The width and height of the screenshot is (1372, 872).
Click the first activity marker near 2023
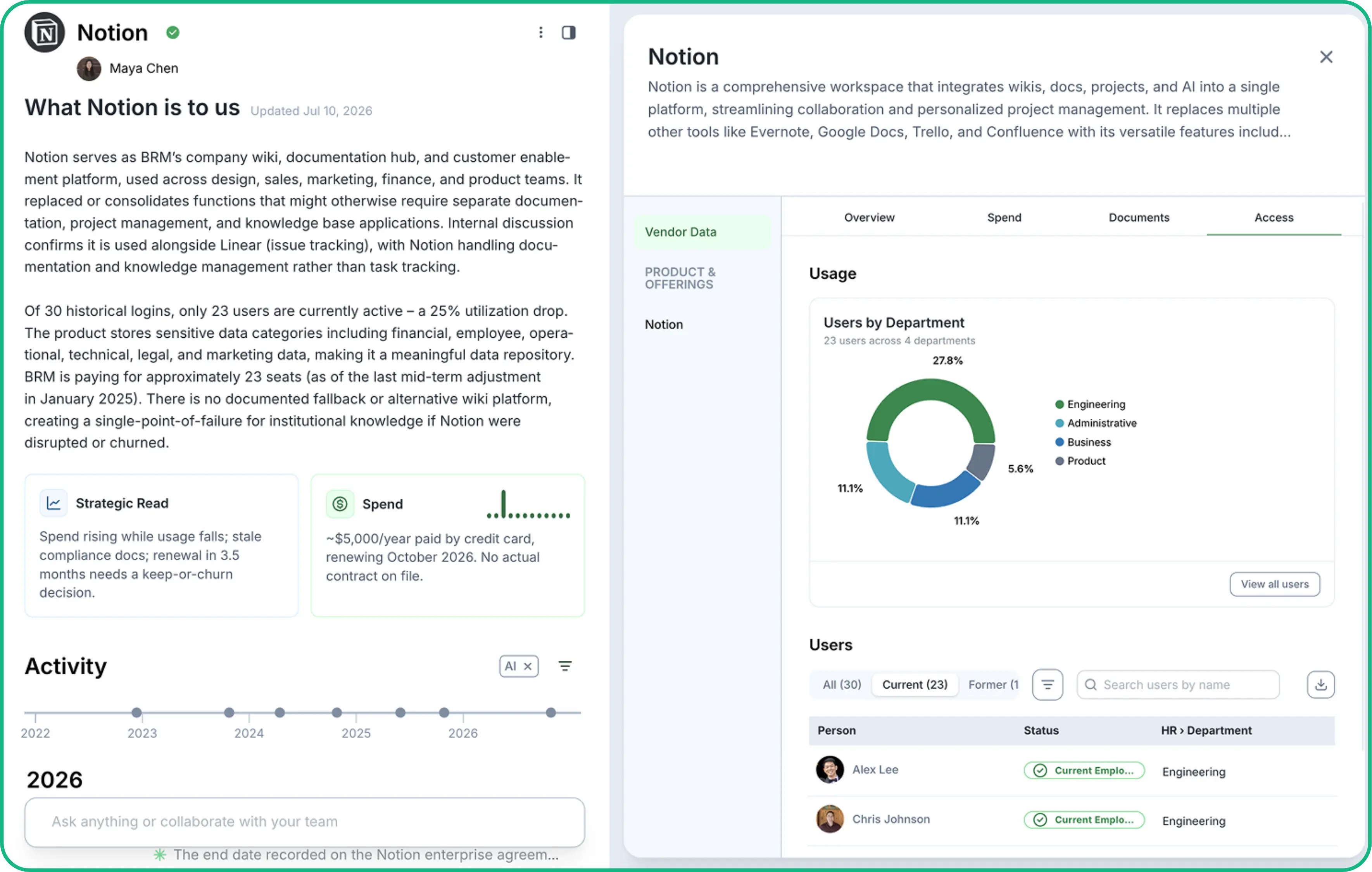tap(137, 712)
